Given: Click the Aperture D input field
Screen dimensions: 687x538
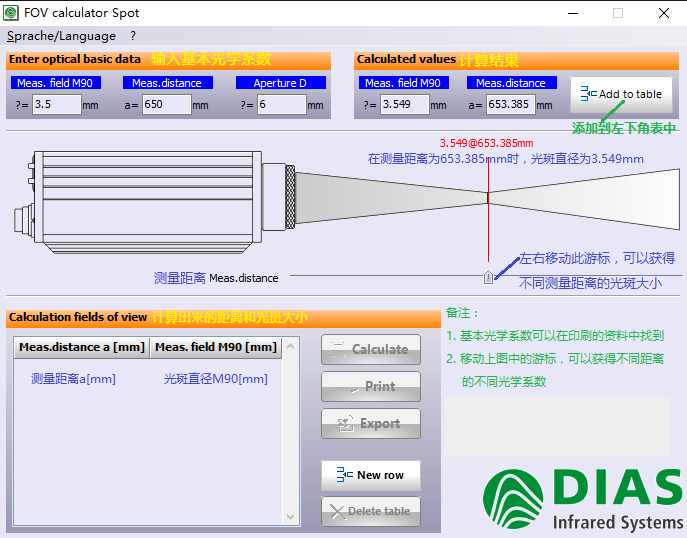Looking at the screenshot, I should tap(280, 104).
